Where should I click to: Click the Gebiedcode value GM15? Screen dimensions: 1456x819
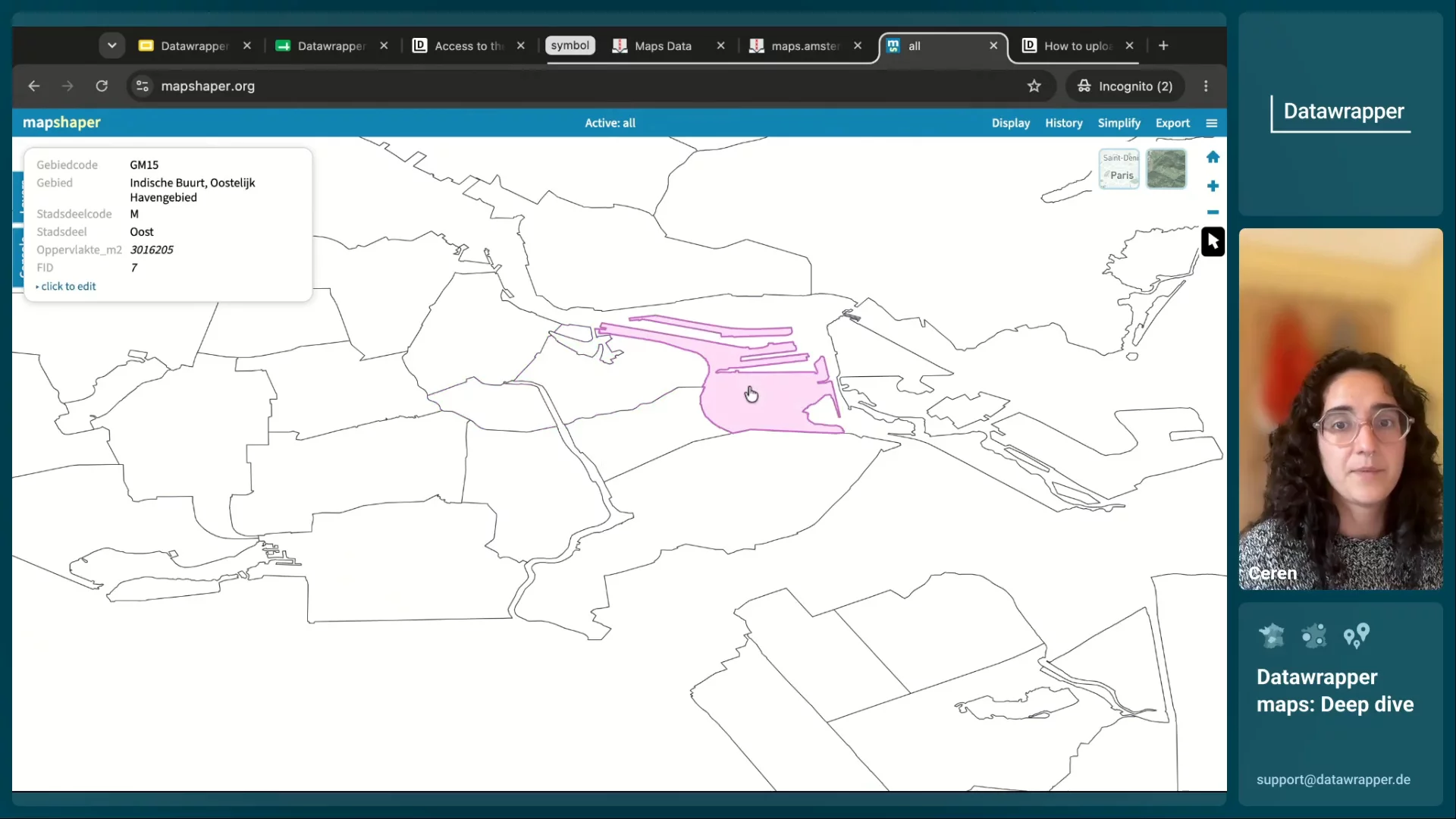(144, 165)
